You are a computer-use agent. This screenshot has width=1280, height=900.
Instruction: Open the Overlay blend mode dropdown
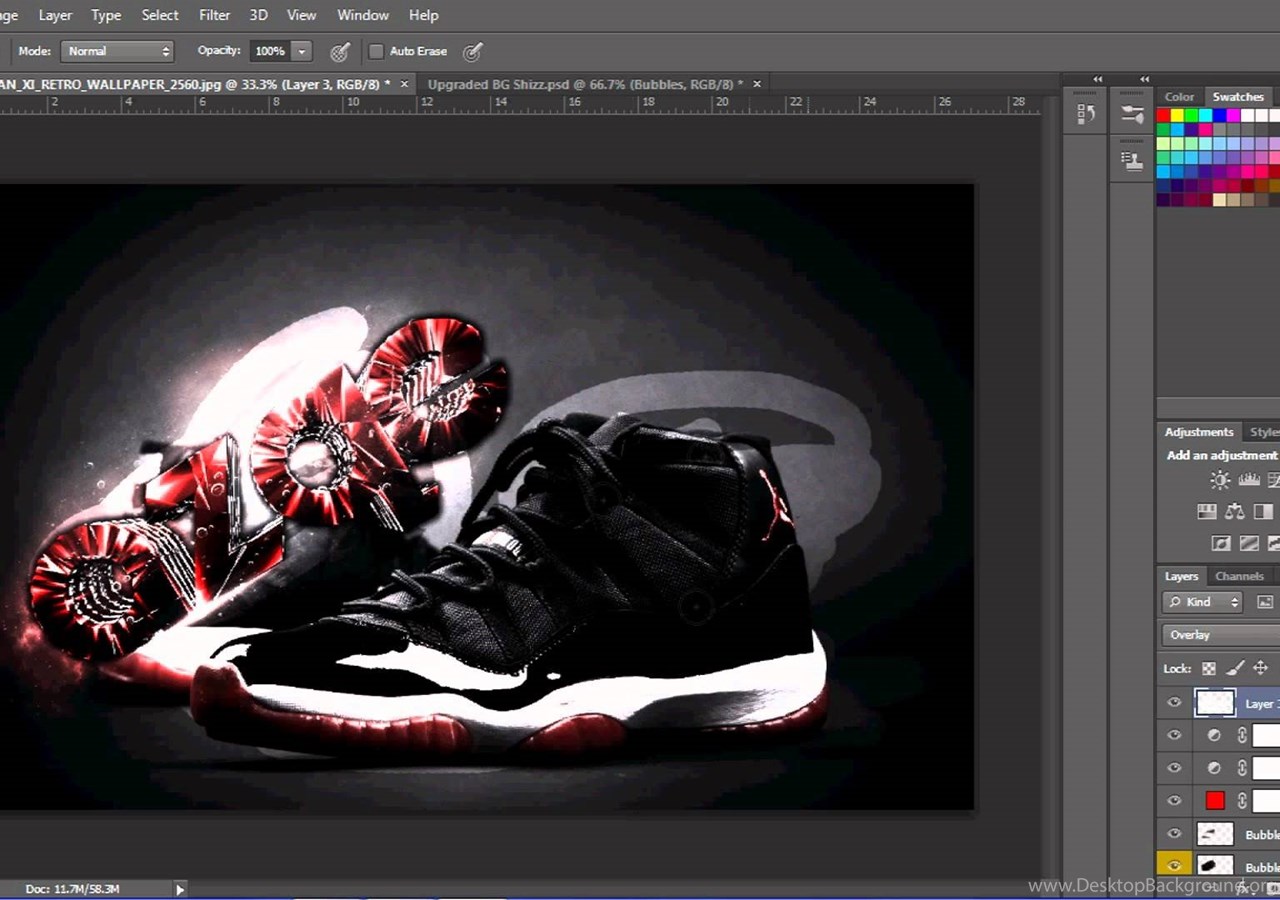click(x=1221, y=635)
